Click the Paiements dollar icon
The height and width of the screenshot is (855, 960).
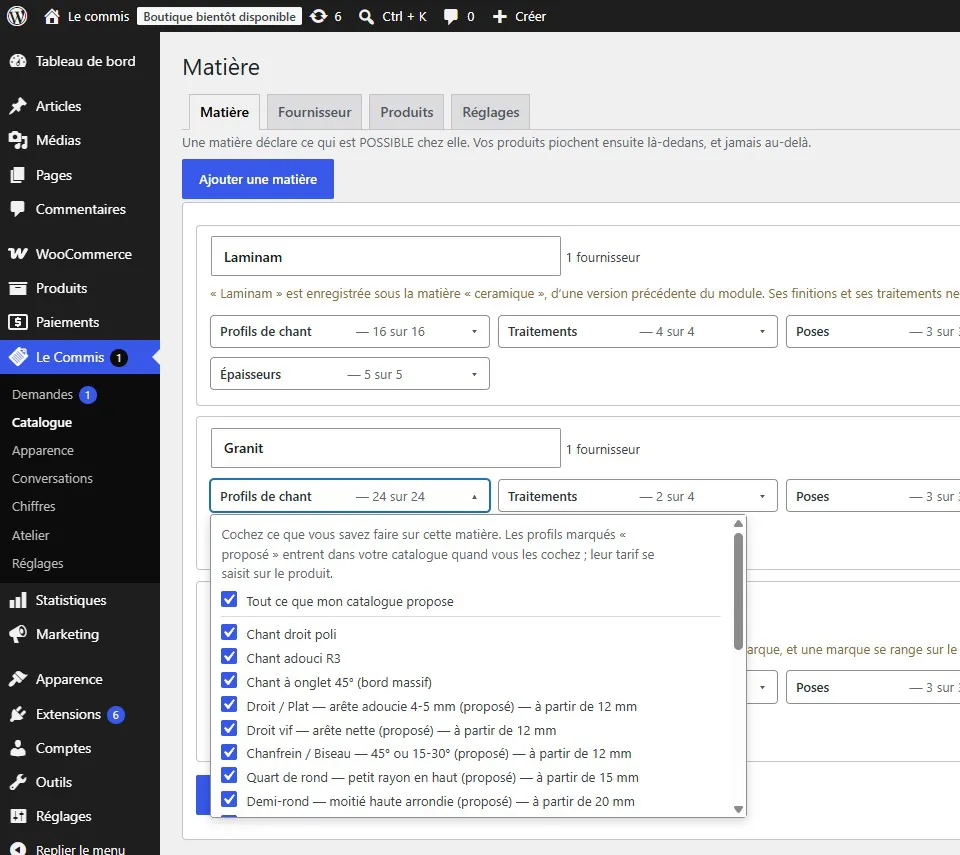coord(18,322)
